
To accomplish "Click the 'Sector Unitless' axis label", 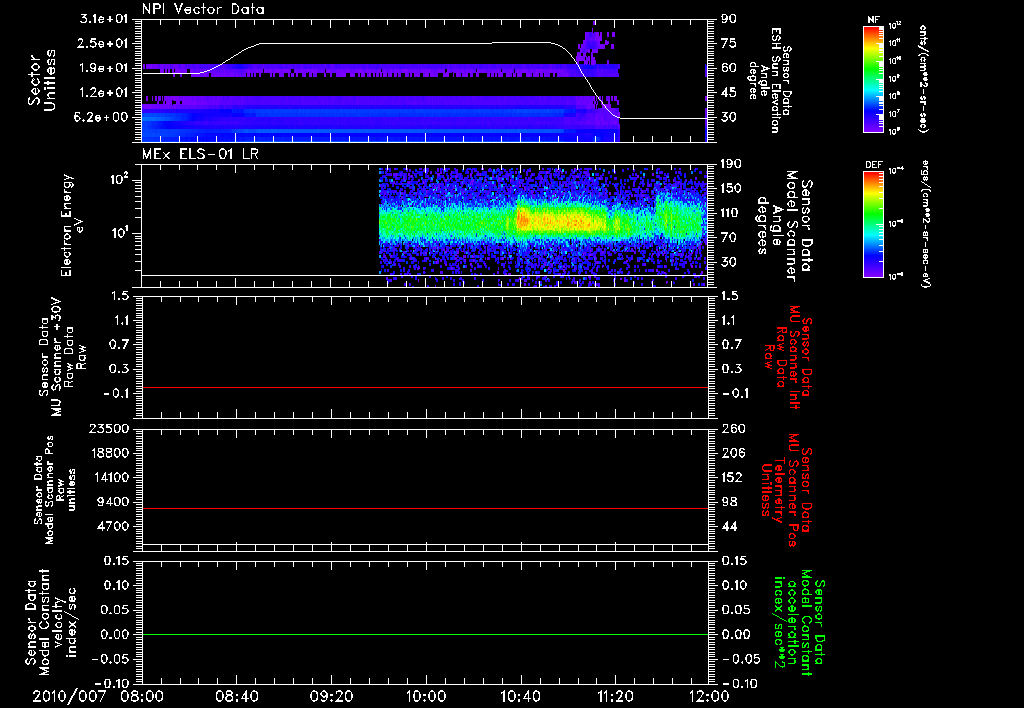I will [42, 80].
